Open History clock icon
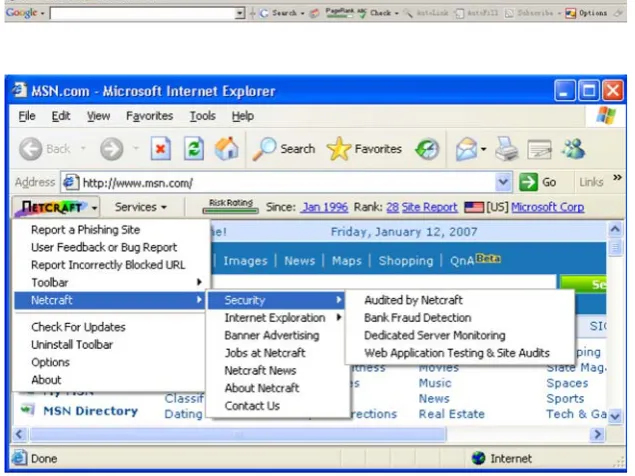The height and width of the screenshot is (476, 635). (x=427, y=149)
